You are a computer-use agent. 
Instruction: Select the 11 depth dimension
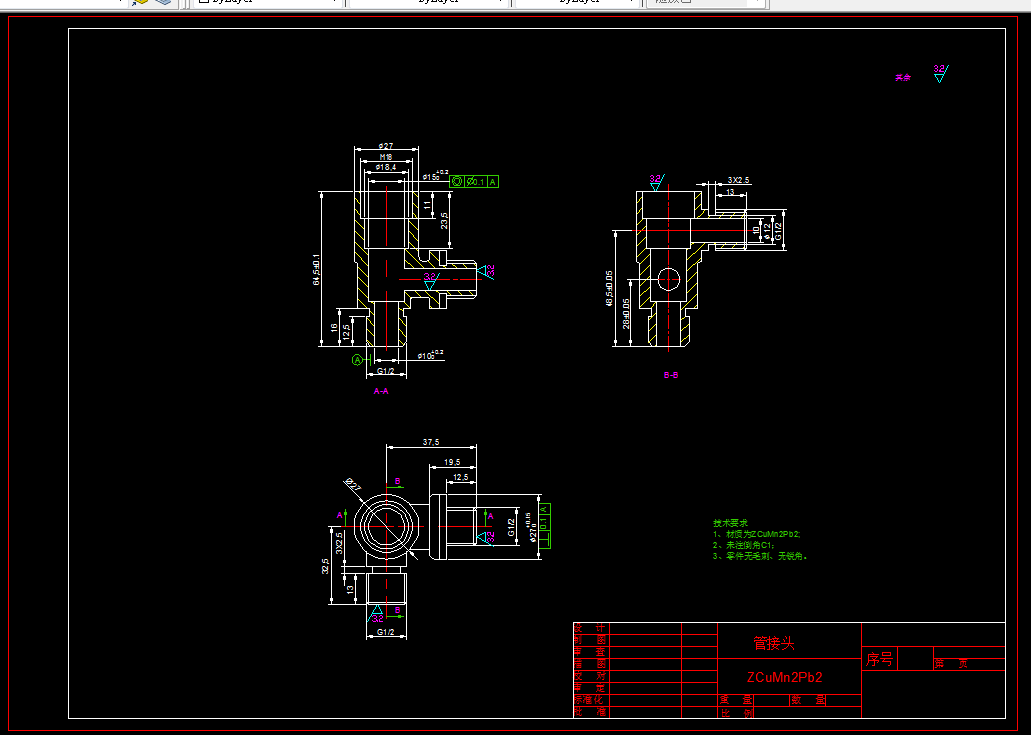click(x=428, y=206)
